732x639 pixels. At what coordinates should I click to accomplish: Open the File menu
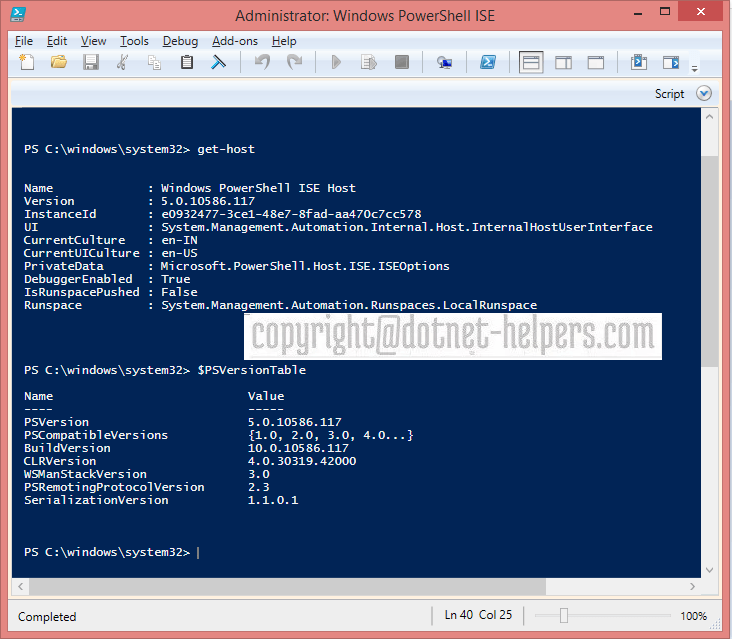pos(24,41)
